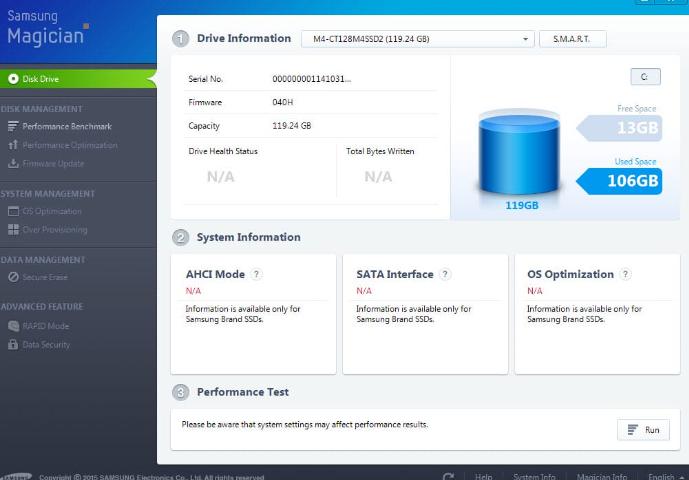The height and width of the screenshot is (480, 689).
Task: Click the Over Provisioning grid icon
Action: click(13, 229)
